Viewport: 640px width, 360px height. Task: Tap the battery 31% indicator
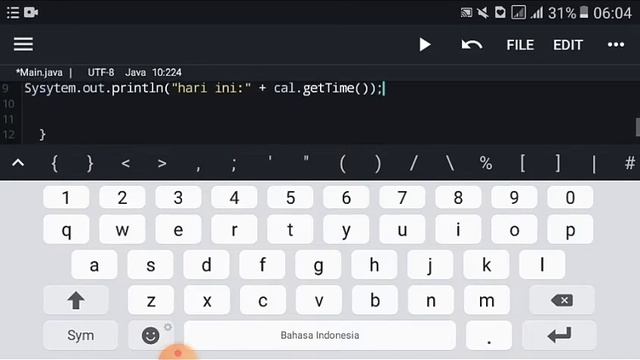[x=569, y=13]
